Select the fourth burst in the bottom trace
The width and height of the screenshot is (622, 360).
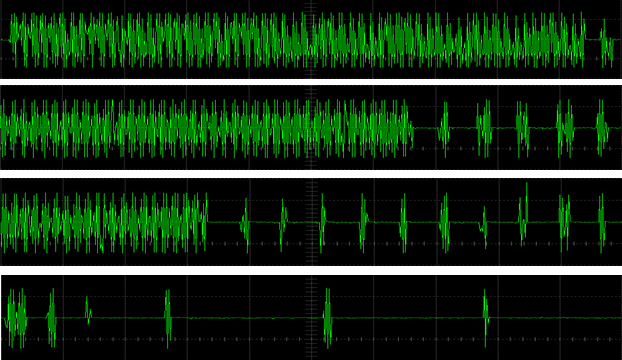(168, 319)
